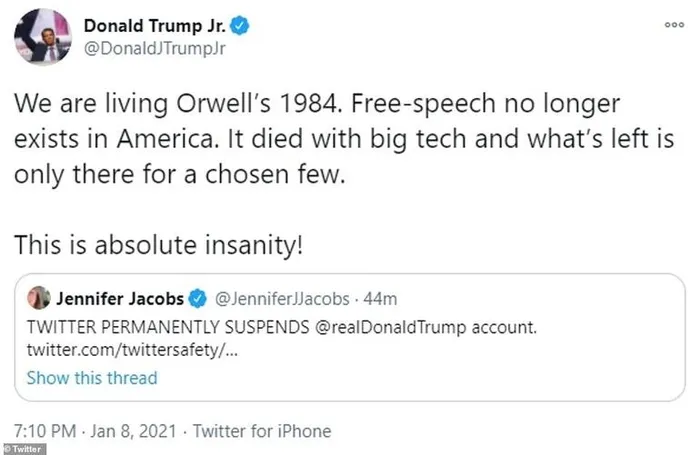Image resolution: width=700 pixels, height=455 pixels.
Task: Click the Jennifer Jacobs name in the quoted tweet
Action: 116,297
